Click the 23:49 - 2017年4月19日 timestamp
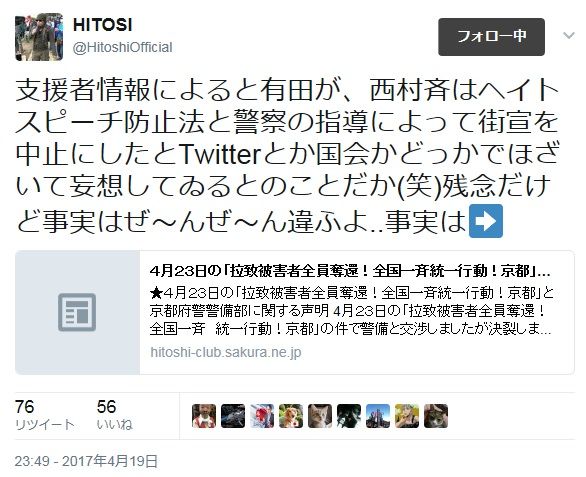The width and height of the screenshot is (586, 477). (x=86, y=461)
